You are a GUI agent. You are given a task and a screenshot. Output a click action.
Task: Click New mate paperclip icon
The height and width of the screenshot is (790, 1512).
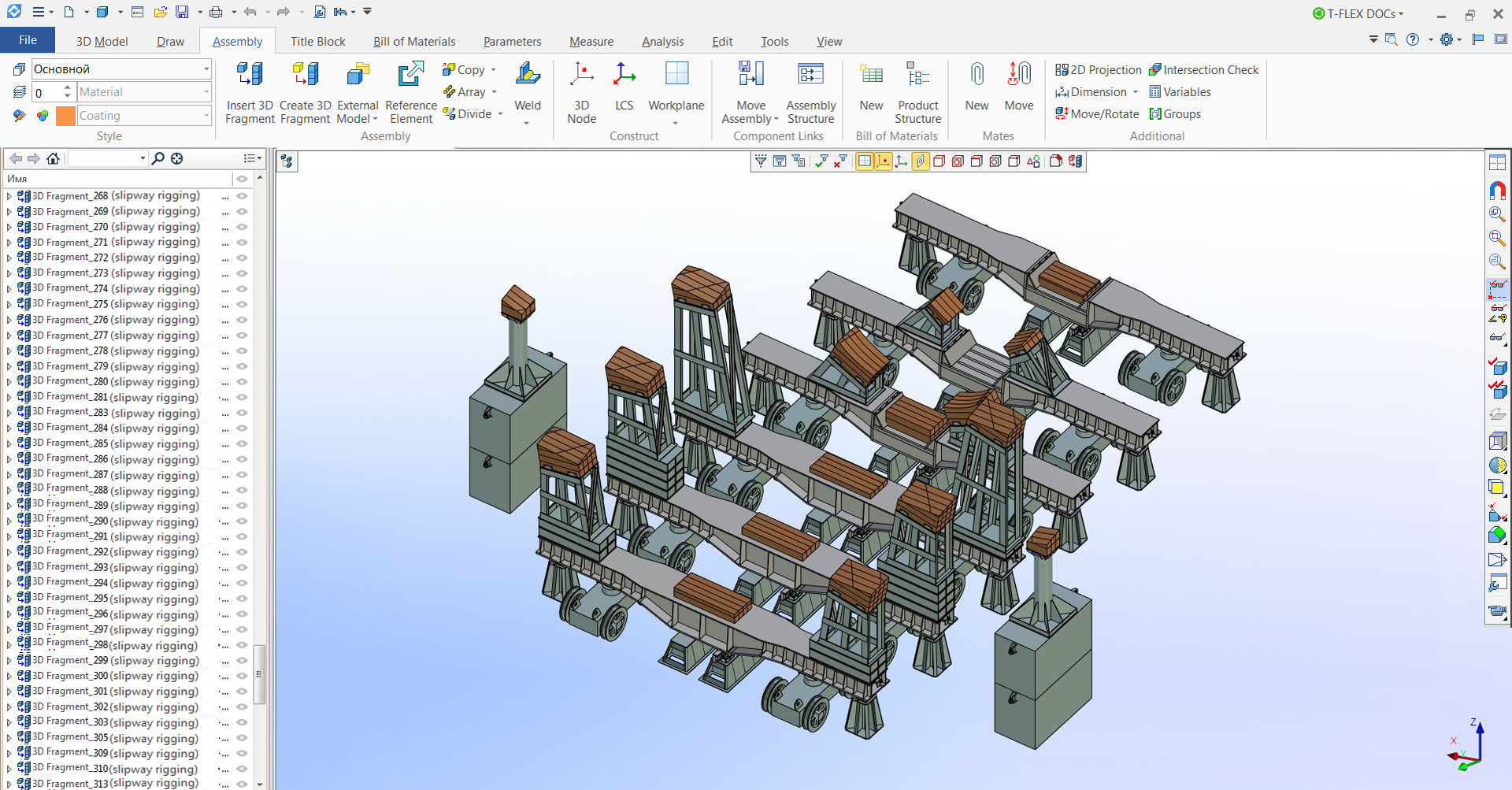coord(976,74)
